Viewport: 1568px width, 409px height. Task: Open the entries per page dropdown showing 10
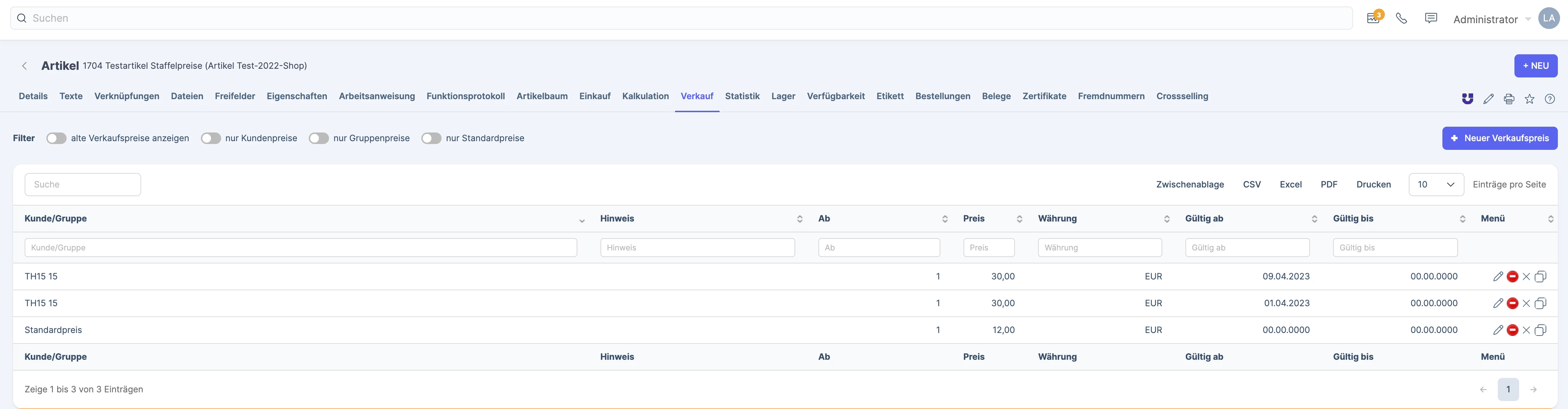tap(1436, 185)
